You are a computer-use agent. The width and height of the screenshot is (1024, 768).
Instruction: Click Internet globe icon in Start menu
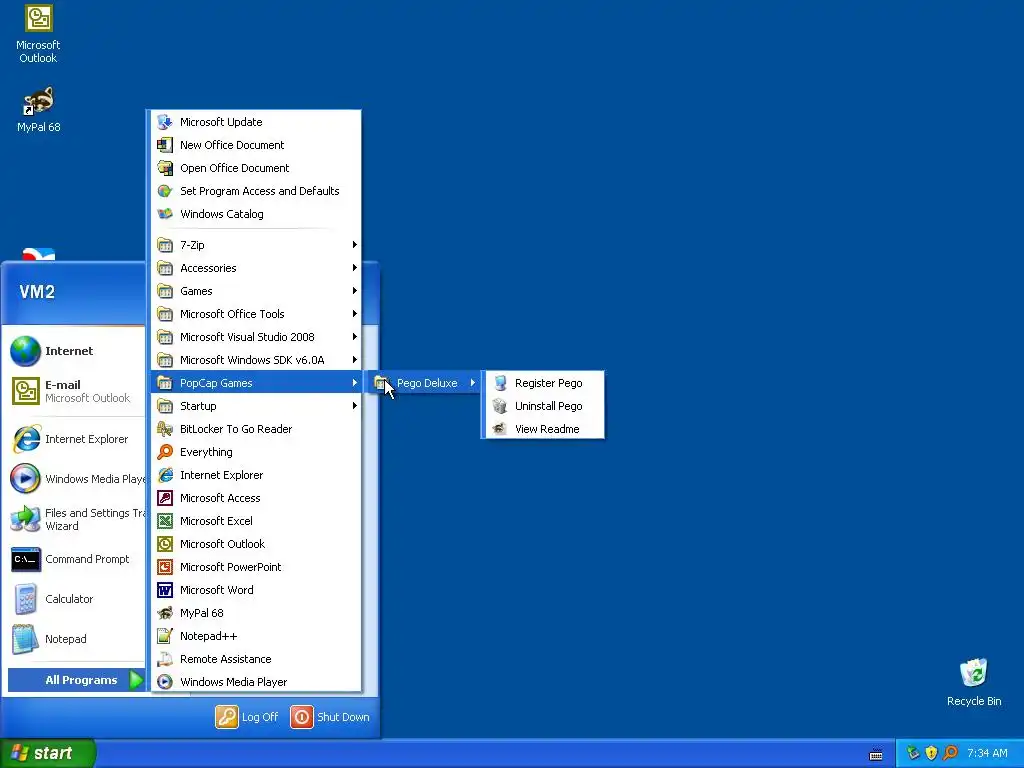pos(25,351)
